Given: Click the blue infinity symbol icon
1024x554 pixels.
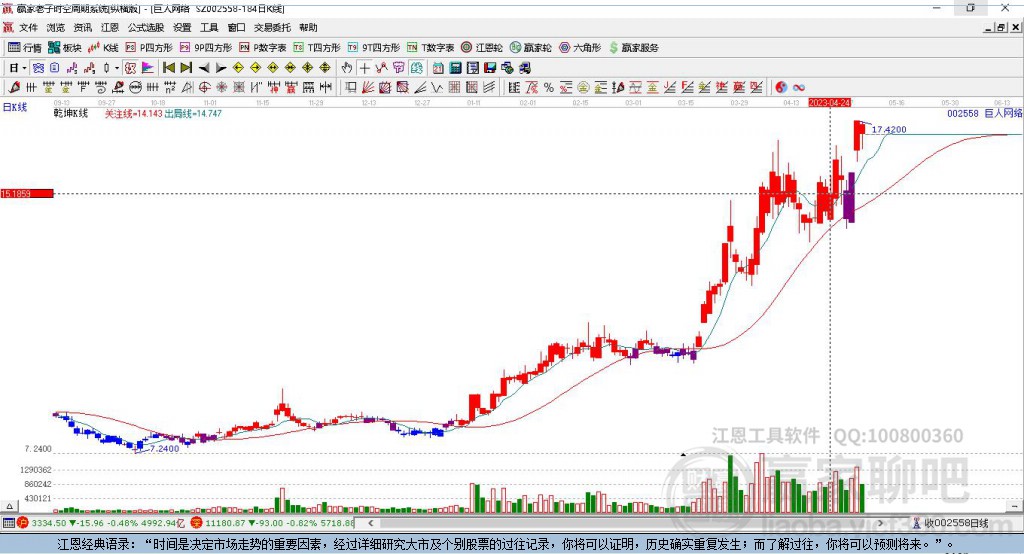Looking at the screenshot, I should 798,87.
